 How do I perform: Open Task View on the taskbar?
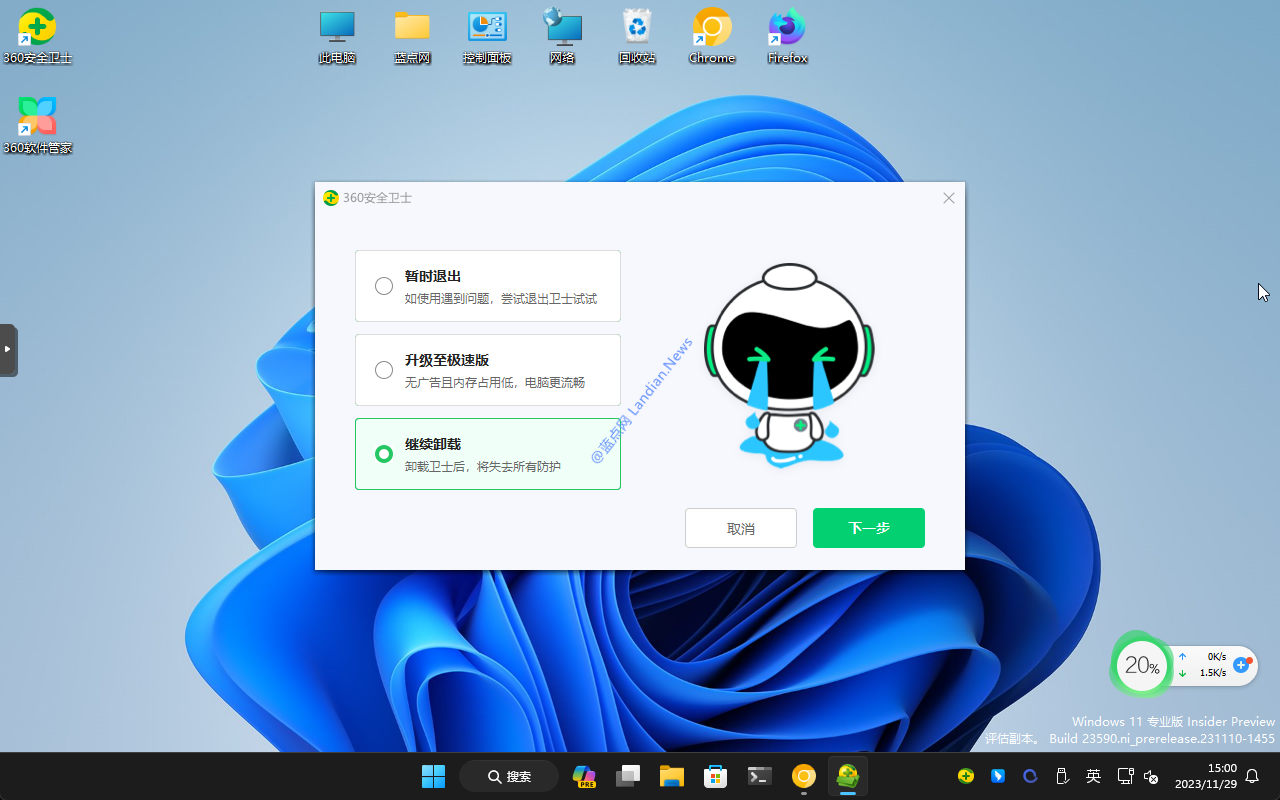point(628,776)
